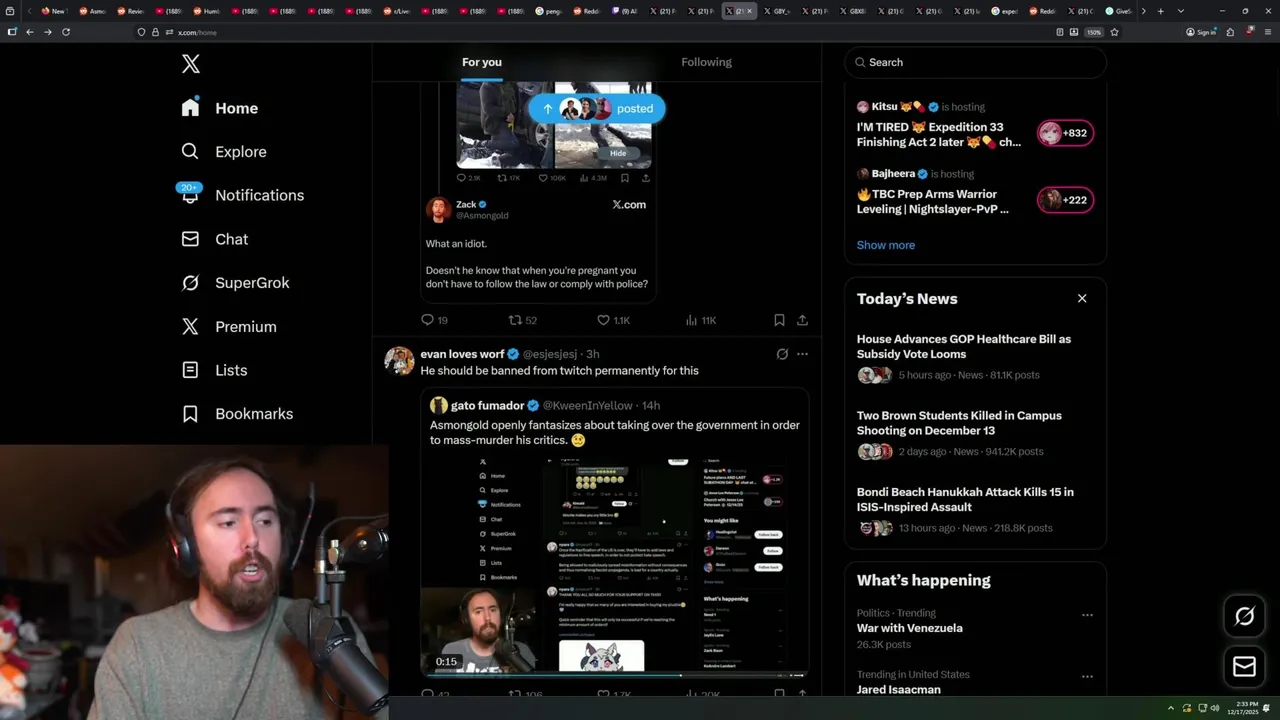Click browser Sign in button
1280x720 pixels.
[1200, 32]
